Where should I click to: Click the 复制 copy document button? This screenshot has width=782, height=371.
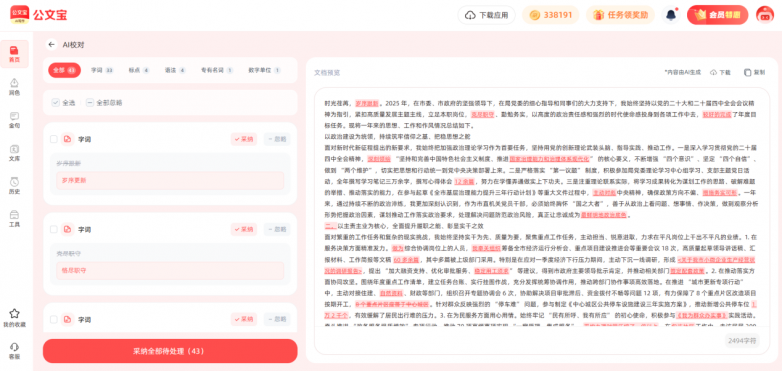point(754,72)
